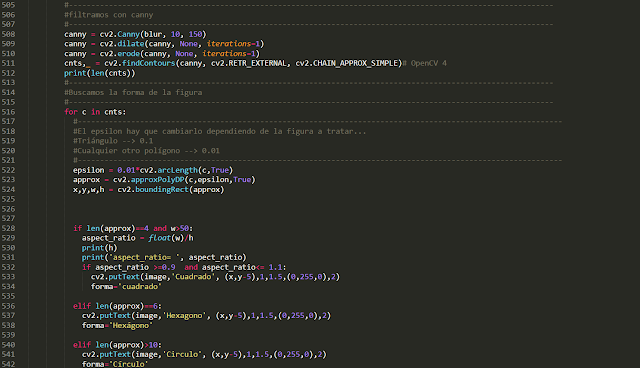Click the 'for c in cnts:' line
The width and height of the screenshot is (640, 368).
point(95,112)
